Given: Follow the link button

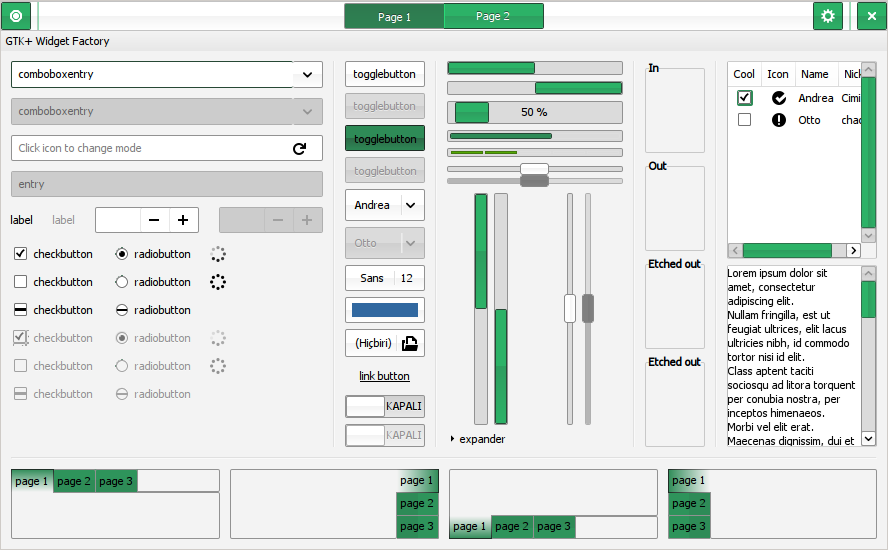Looking at the screenshot, I should tap(385, 376).
